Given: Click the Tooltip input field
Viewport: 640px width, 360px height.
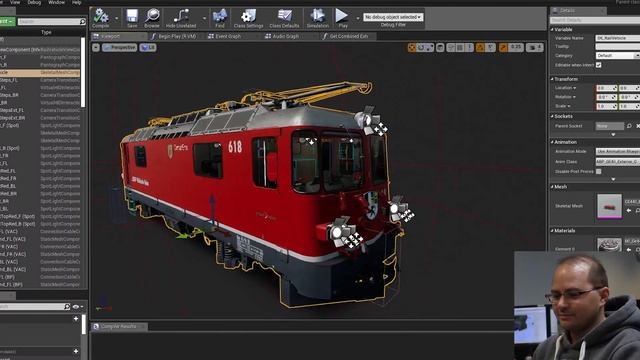Looking at the screenshot, I should tap(618, 47).
